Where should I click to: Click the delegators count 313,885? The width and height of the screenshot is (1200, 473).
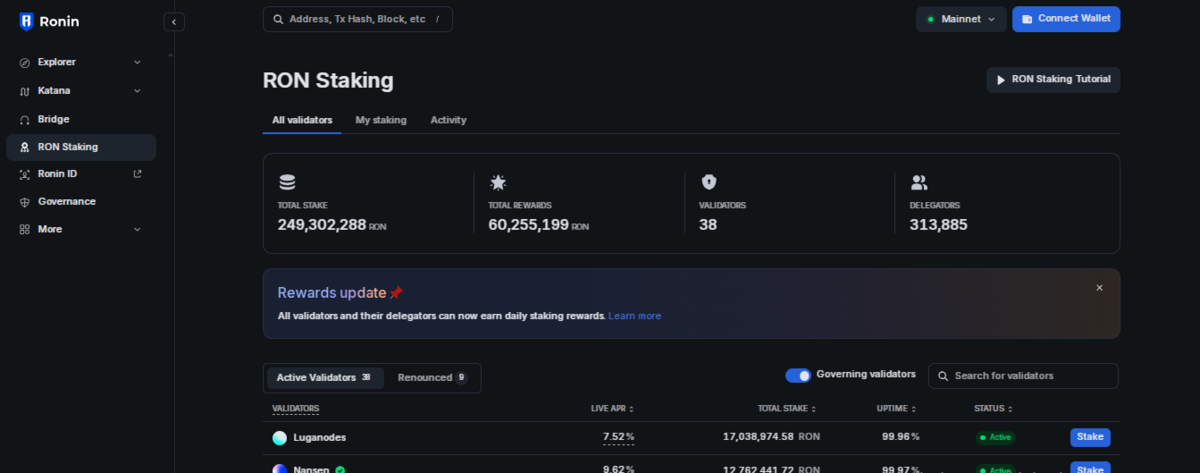point(939,225)
